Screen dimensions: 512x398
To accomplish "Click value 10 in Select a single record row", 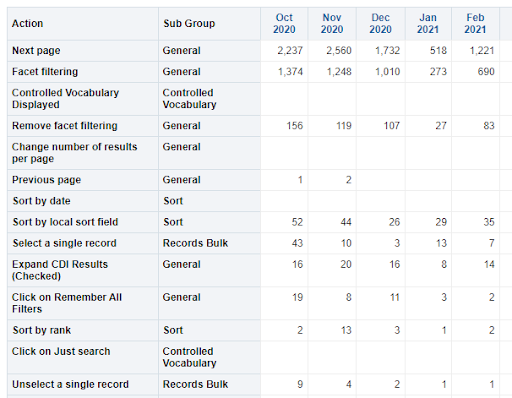I will tap(346, 243).
